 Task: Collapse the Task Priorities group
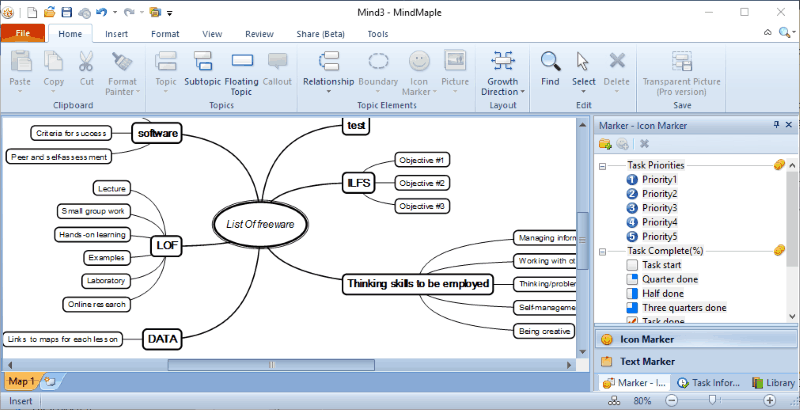pyautogui.click(x=603, y=166)
